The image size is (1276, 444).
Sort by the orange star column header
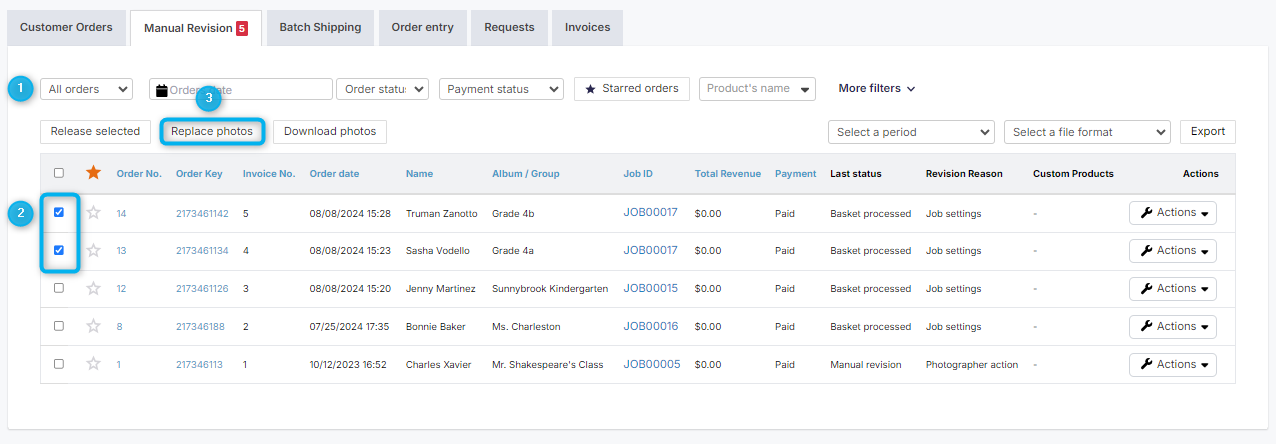point(94,173)
